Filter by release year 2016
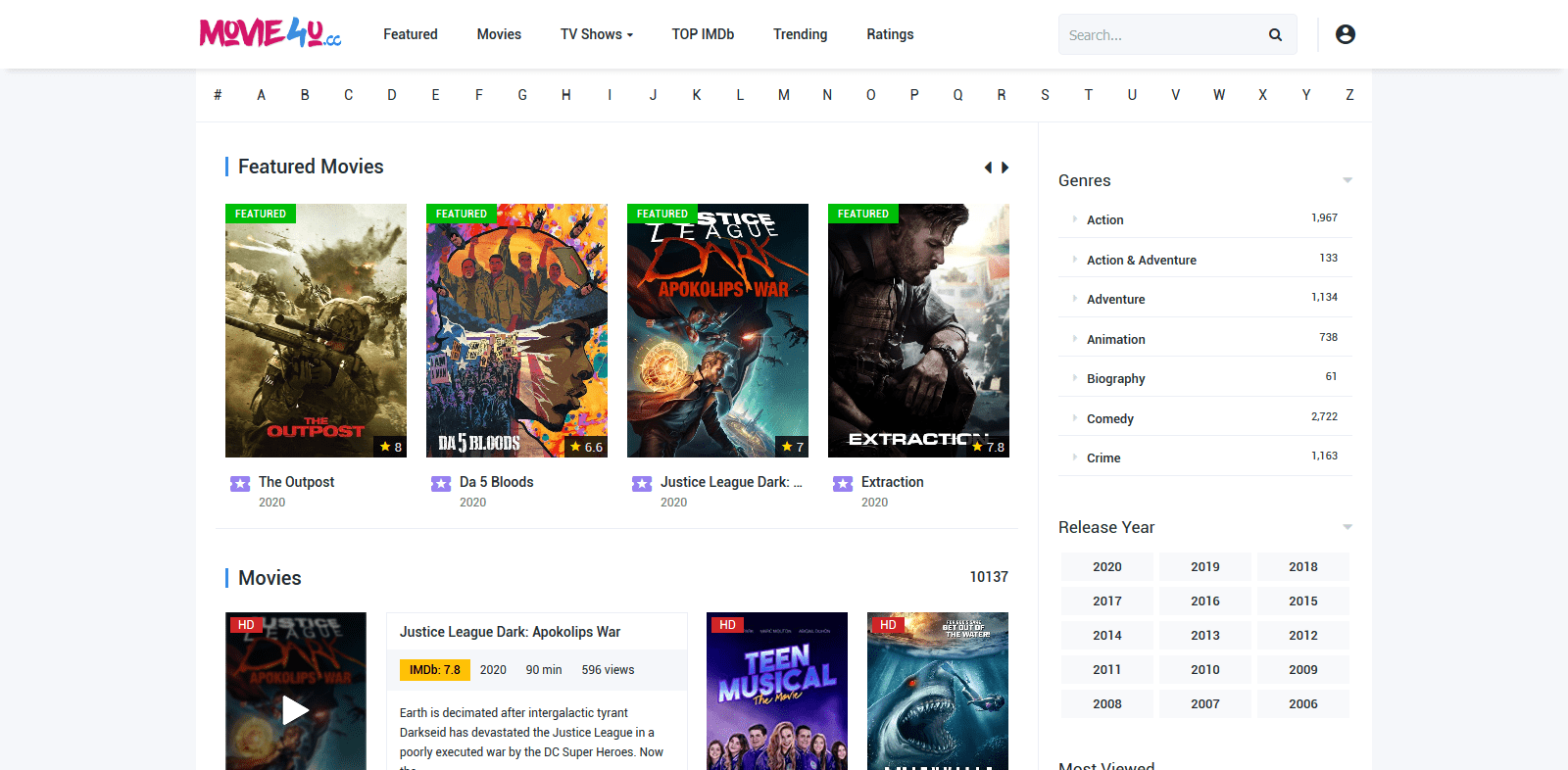 coord(1205,602)
